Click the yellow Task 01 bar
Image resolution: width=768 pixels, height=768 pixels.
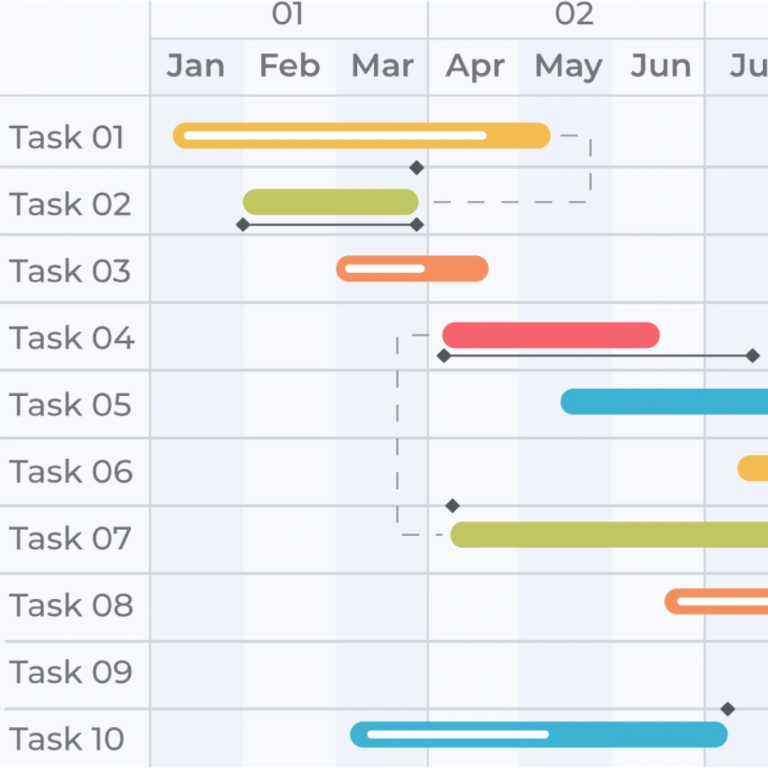361,135
